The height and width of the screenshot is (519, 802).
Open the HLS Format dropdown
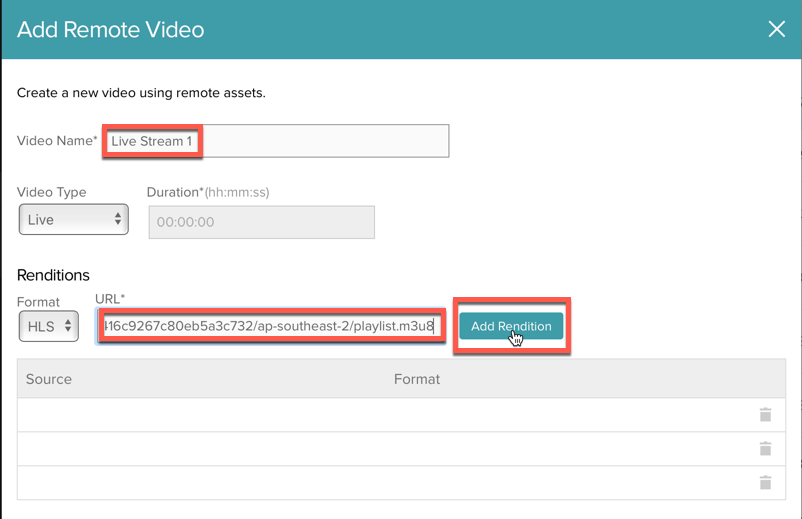[x=49, y=326]
